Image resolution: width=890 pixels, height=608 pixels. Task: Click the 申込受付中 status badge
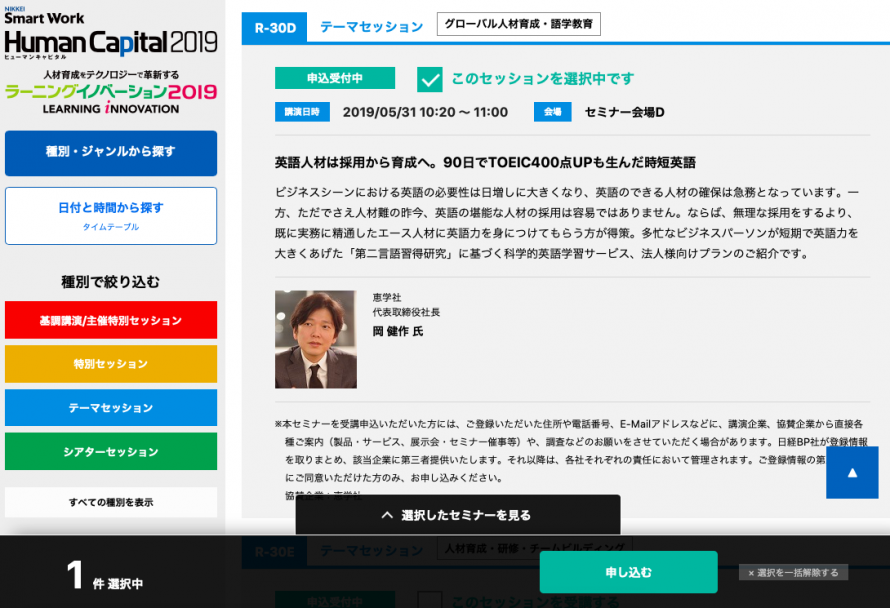click(x=335, y=78)
